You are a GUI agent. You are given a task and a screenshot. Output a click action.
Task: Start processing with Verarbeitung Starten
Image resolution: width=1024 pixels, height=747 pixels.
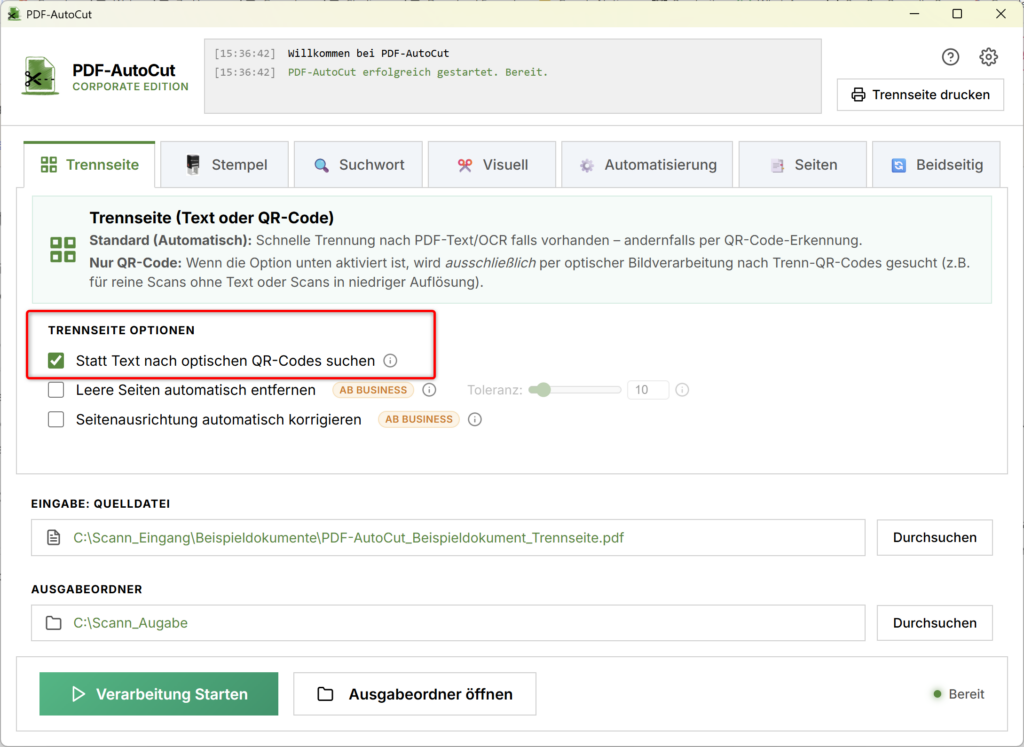pyautogui.click(x=159, y=694)
